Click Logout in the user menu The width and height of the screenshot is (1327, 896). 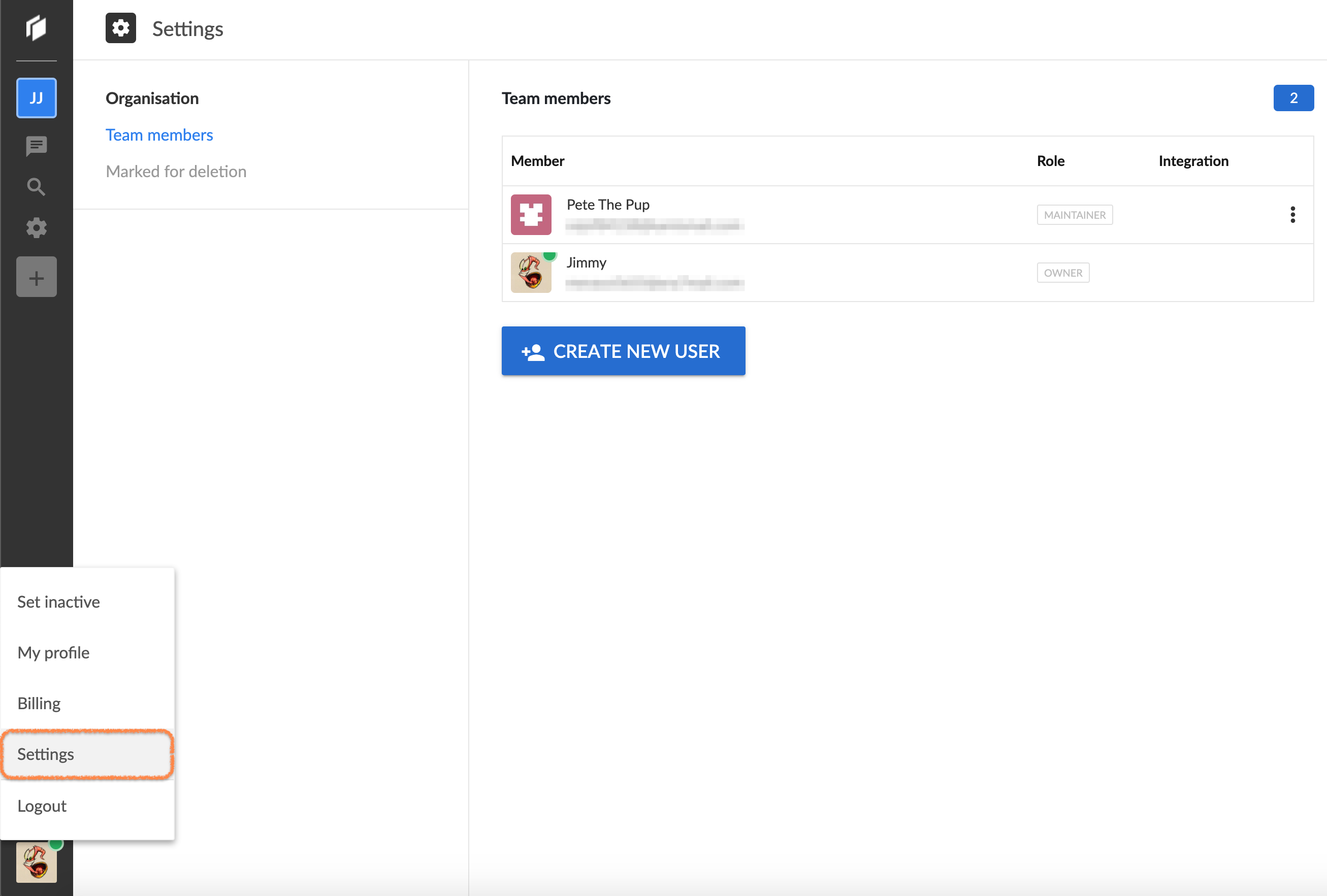point(42,805)
